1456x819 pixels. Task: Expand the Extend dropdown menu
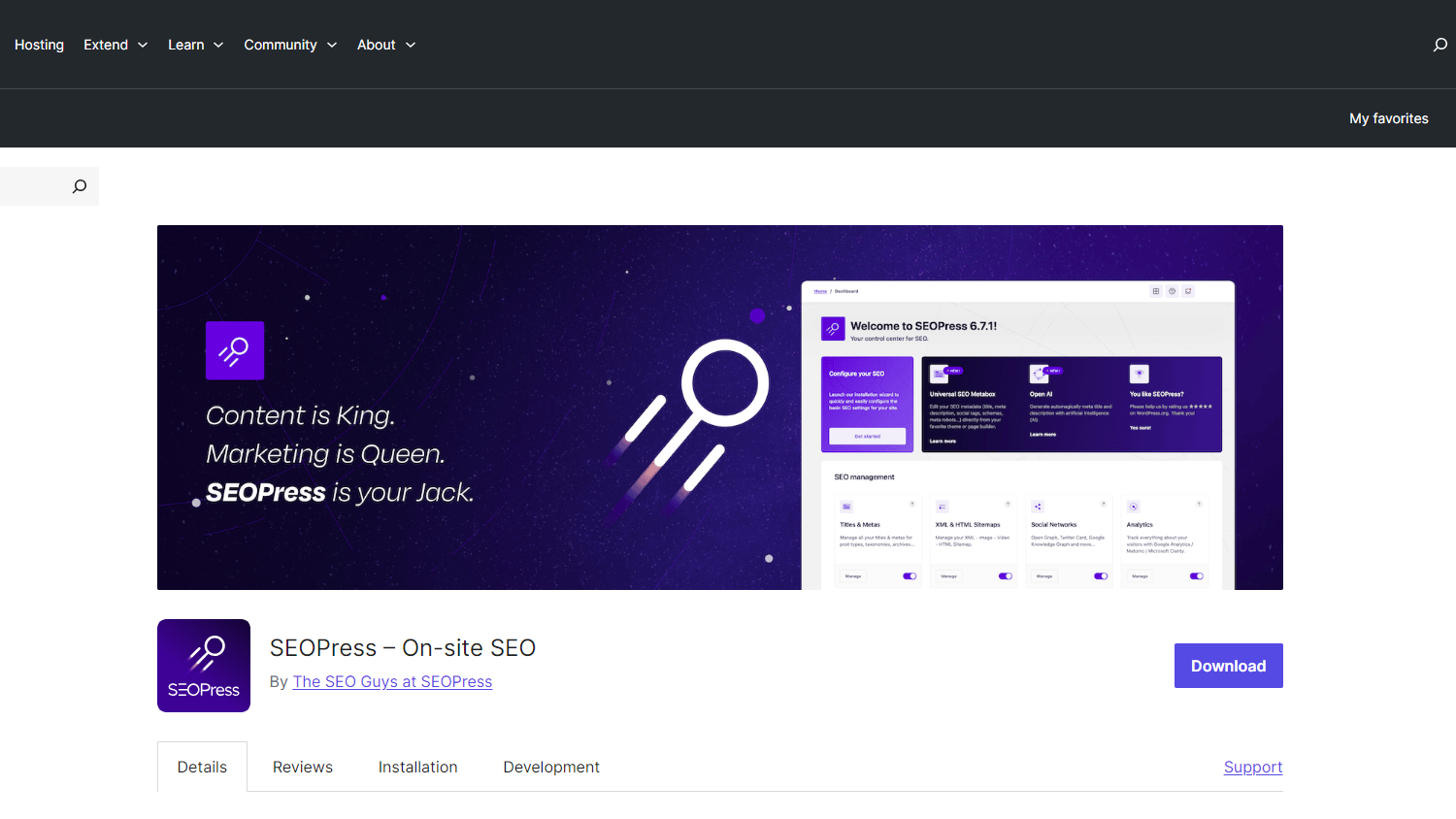point(116,45)
